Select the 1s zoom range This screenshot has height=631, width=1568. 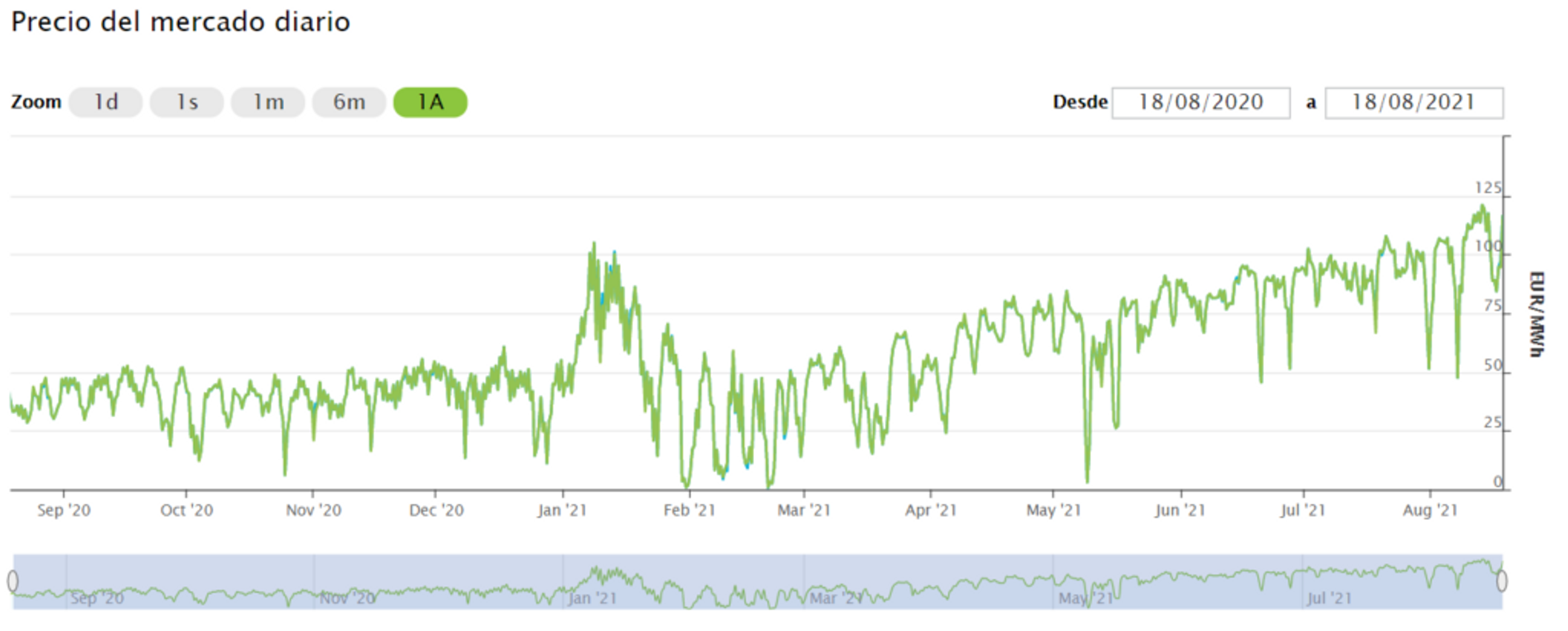[187, 103]
